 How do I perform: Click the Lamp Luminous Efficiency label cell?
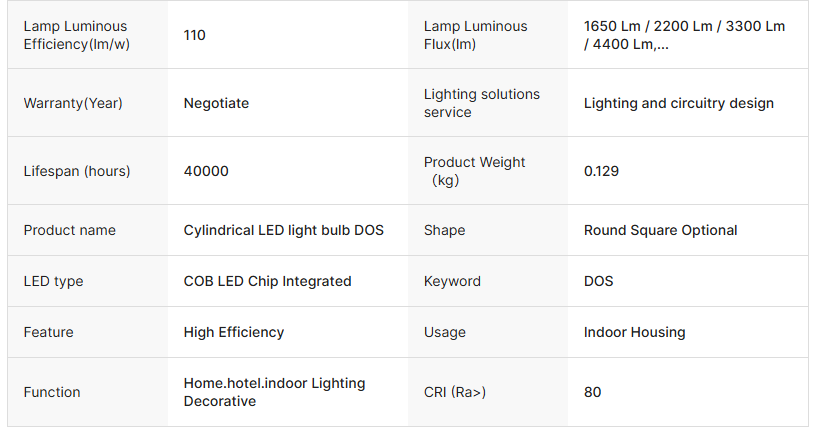75,35
